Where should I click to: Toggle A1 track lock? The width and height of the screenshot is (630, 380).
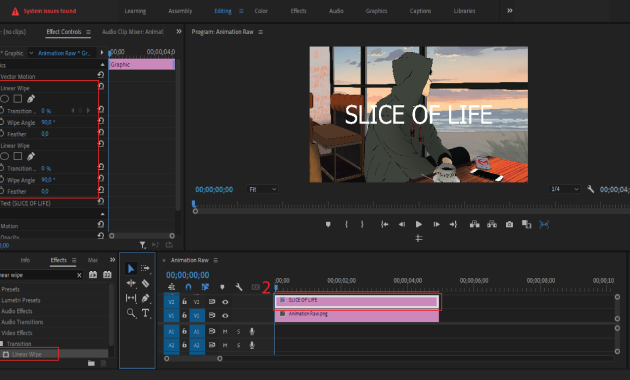(x=184, y=331)
